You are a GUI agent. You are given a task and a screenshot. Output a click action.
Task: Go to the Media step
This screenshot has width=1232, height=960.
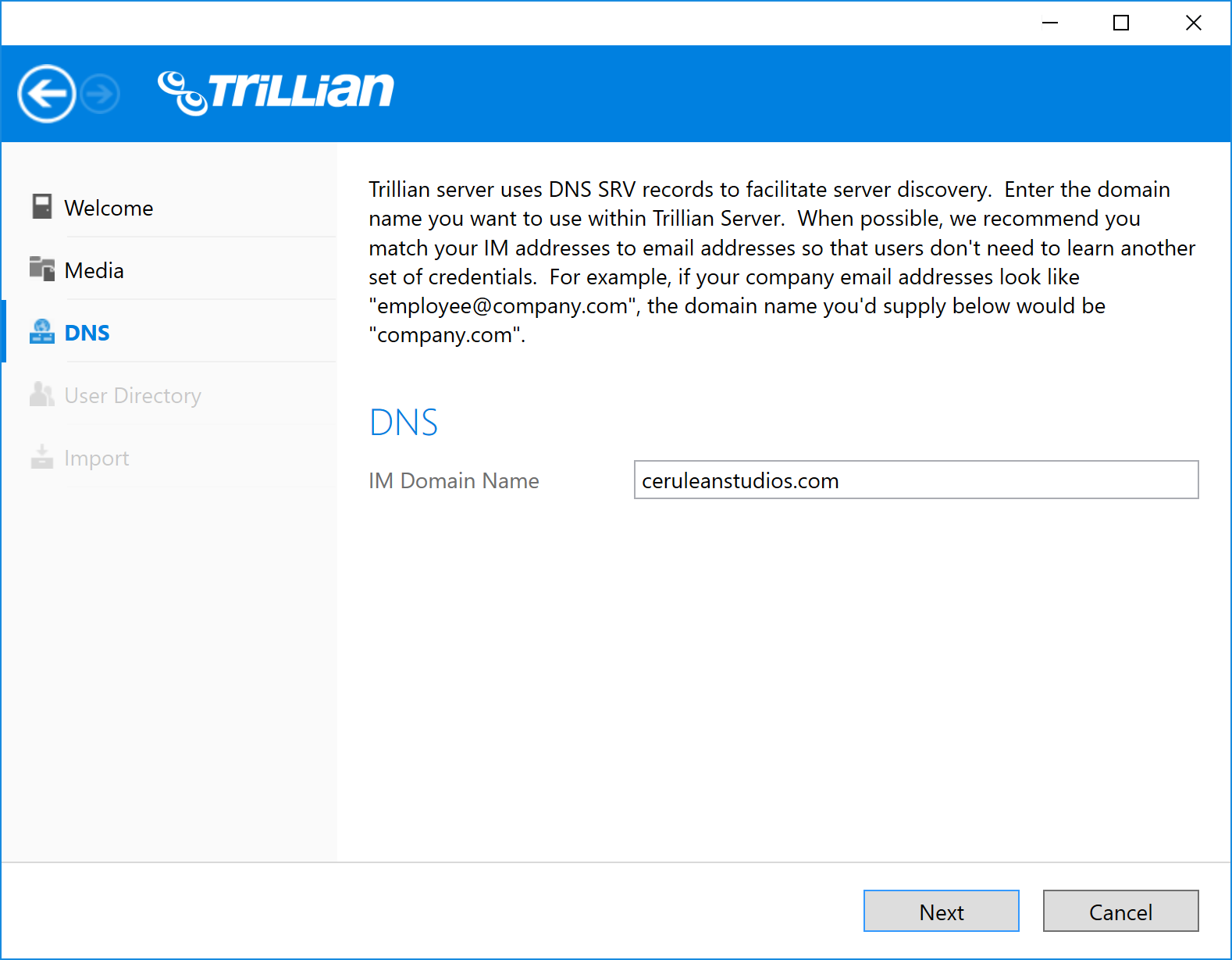(94, 271)
